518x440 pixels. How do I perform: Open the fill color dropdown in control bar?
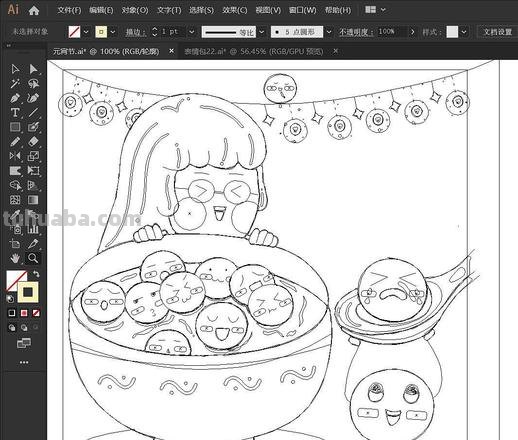[x=86, y=32]
